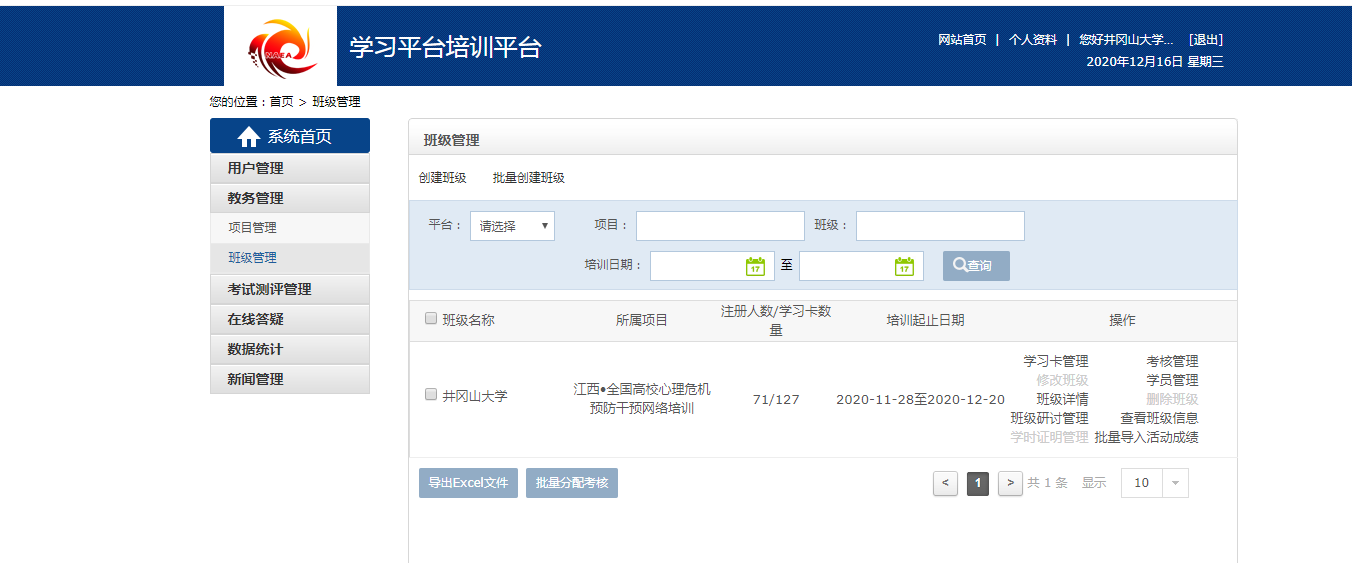This screenshot has width=1352, height=563.
Task: Expand the display count dropdown arrow
Action: pyautogui.click(x=1175, y=483)
